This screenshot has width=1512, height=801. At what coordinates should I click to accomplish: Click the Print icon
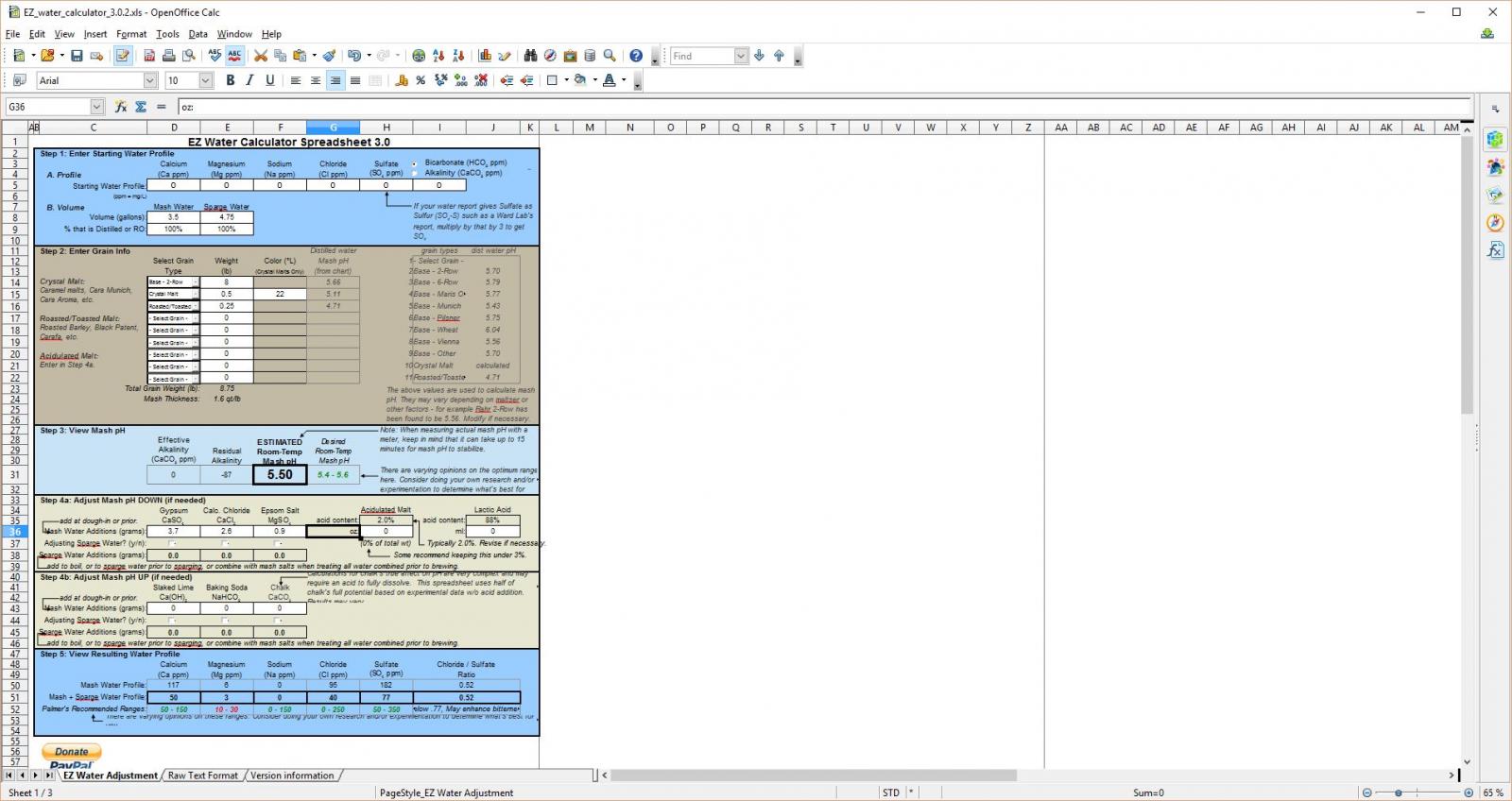(x=169, y=57)
